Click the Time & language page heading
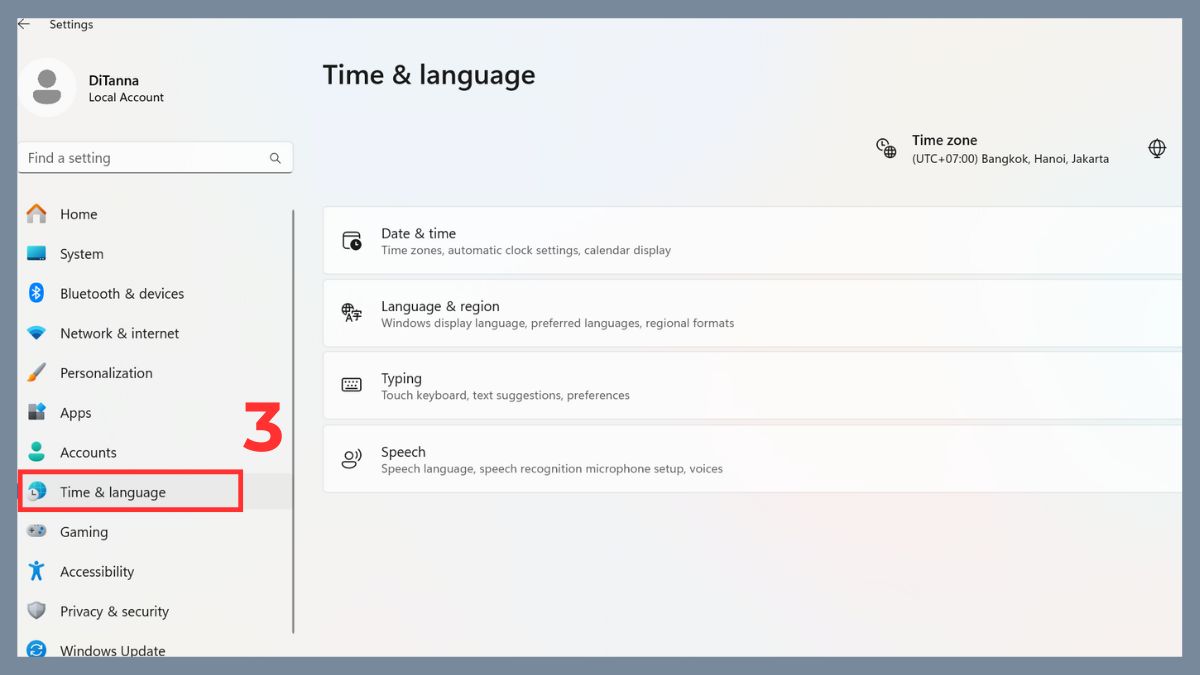This screenshot has height=675, width=1200. point(429,75)
